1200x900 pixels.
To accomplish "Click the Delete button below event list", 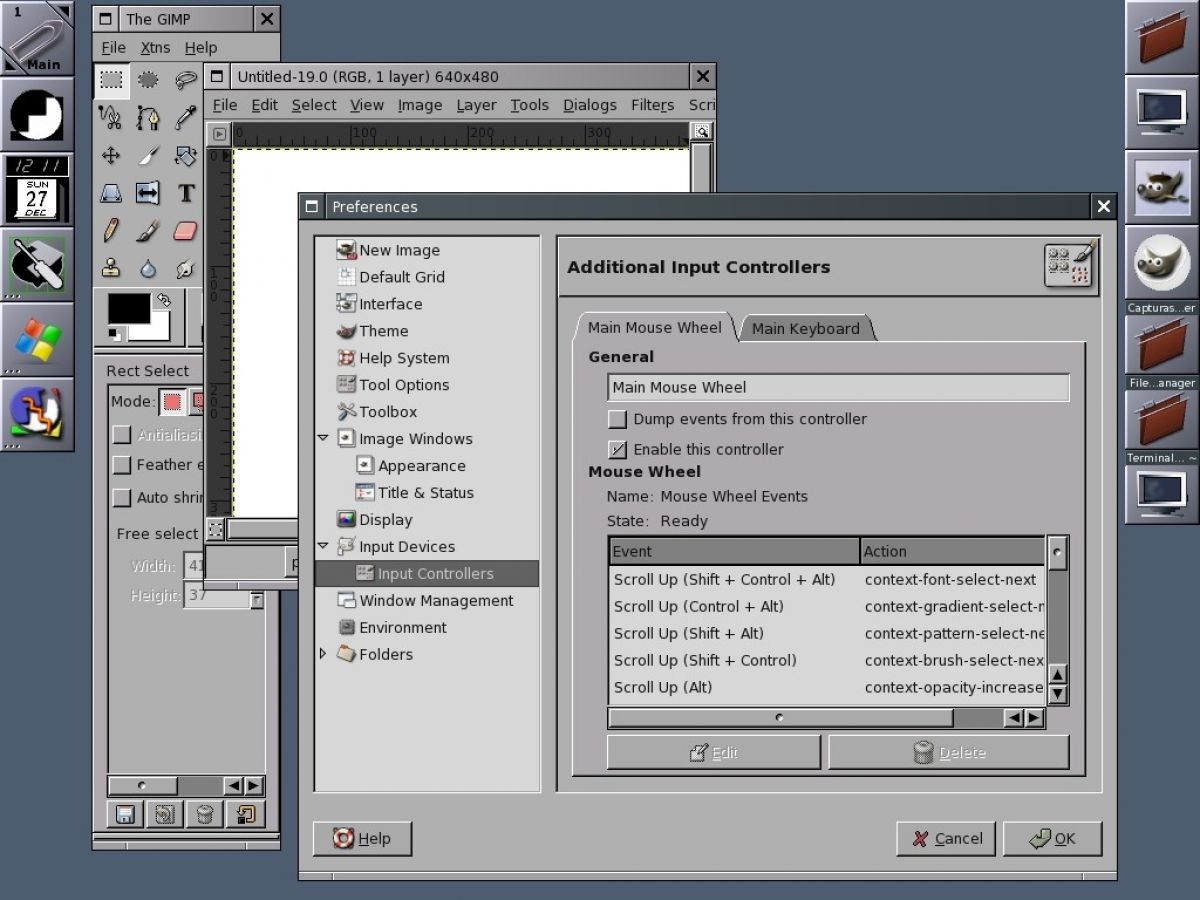I will [x=949, y=752].
